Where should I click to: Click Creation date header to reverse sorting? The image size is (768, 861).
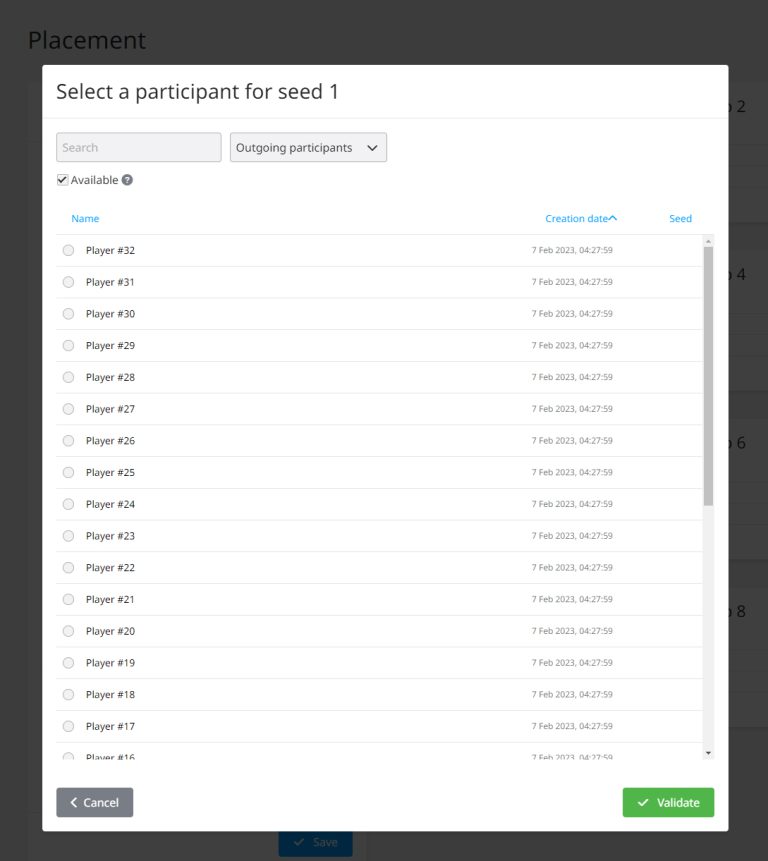pyautogui.click(x=578, y=218)
